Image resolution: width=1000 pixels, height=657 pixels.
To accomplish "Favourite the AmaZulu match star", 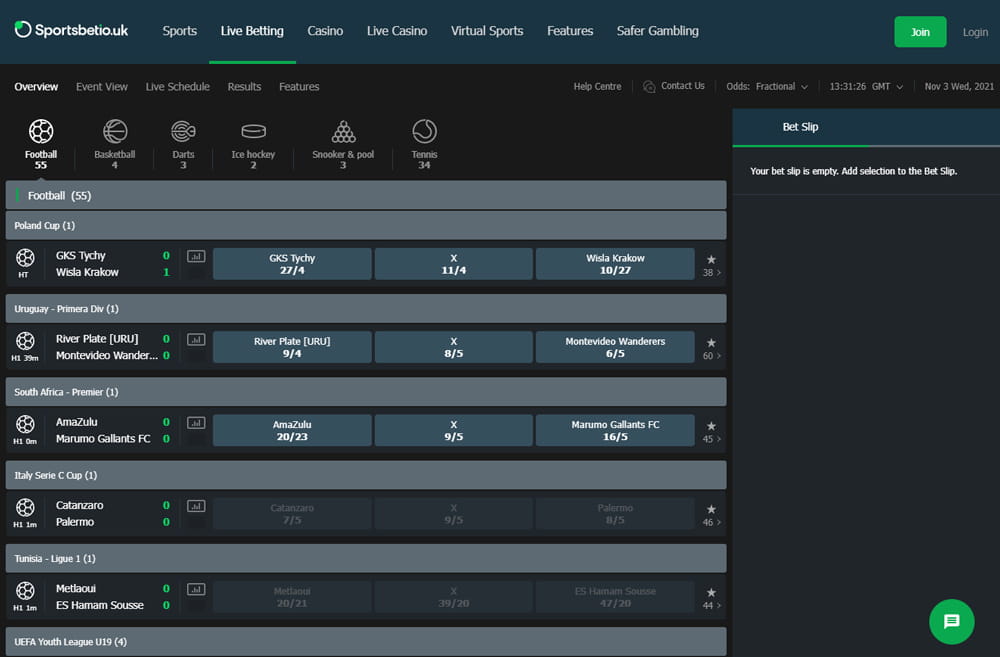I will [x=711, y=426].
